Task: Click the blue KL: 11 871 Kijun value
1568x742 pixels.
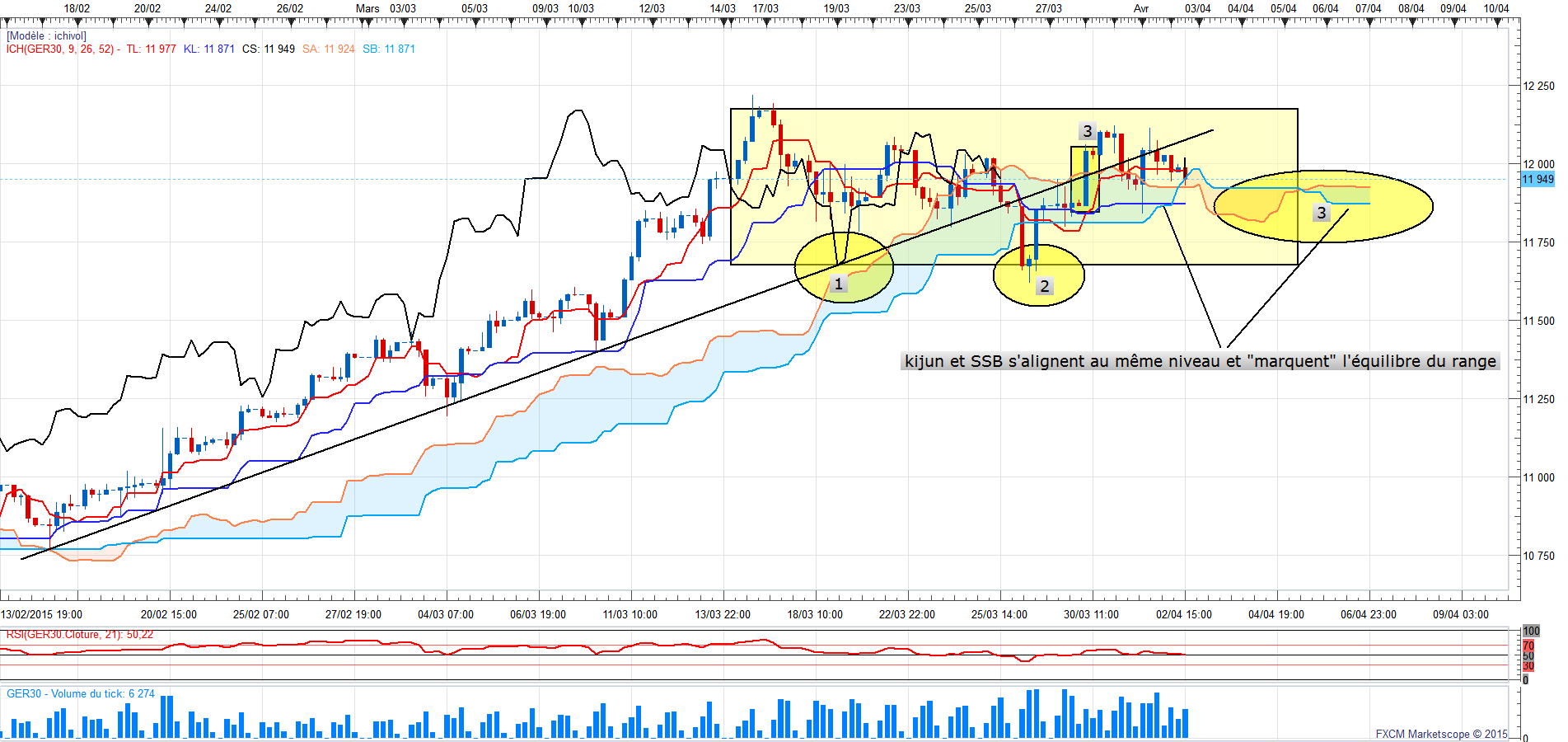Action: pos(209,49)
